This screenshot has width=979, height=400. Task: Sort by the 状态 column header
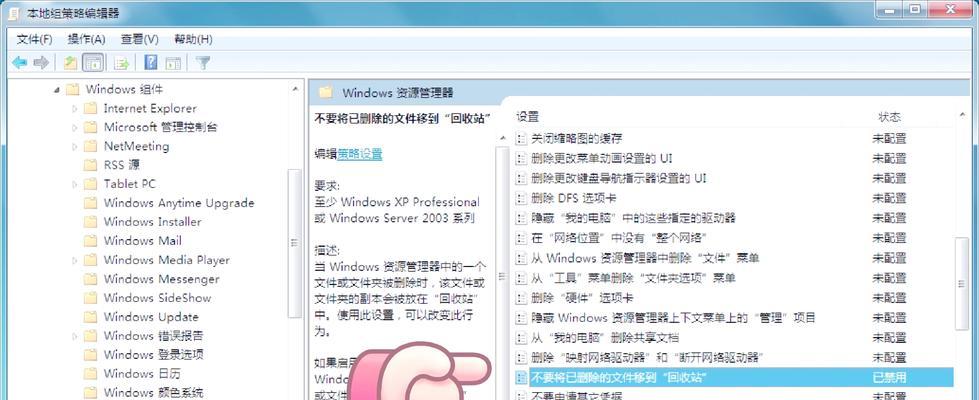pos(890,117)
